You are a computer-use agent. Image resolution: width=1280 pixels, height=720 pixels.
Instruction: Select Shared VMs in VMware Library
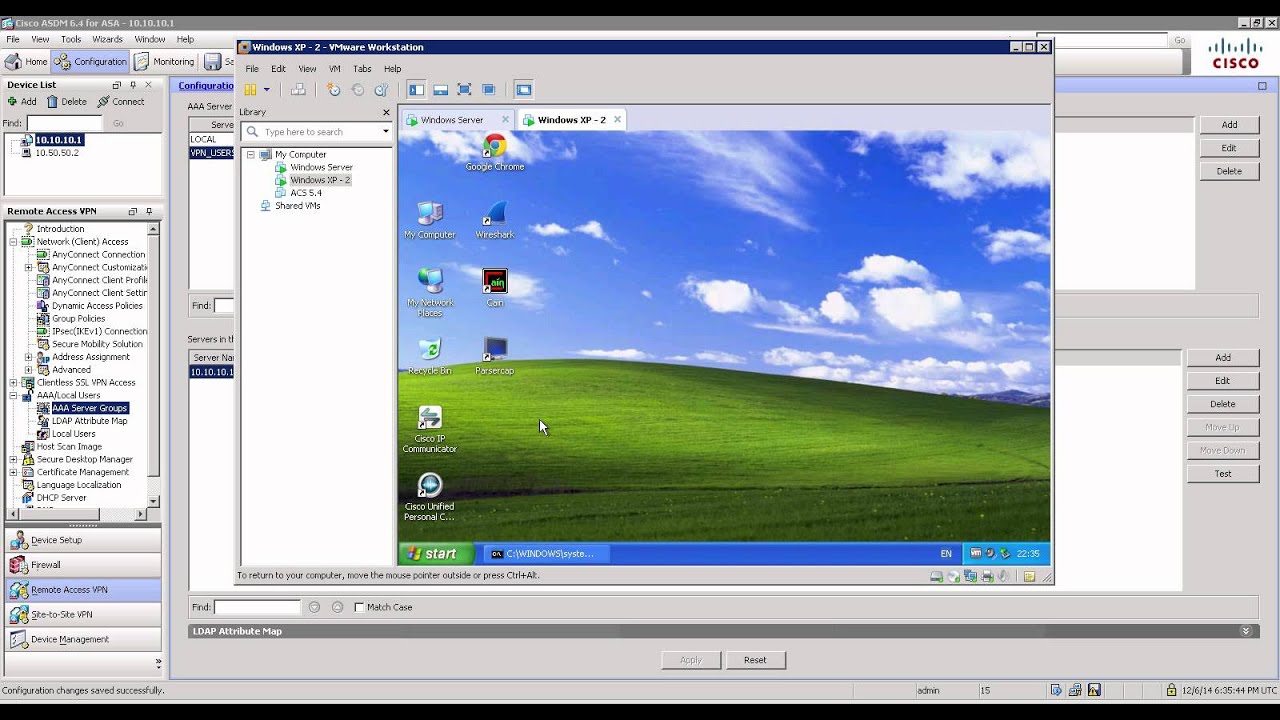pyautogui.click(x=297, y=206)
